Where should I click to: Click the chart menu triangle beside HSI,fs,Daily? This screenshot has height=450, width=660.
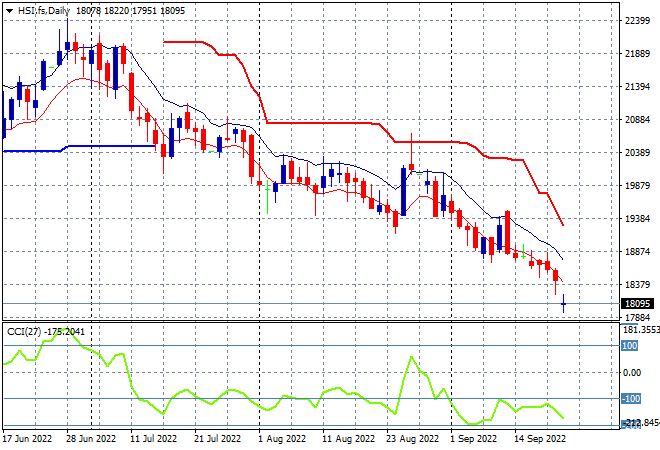click(x=9, y=11)
